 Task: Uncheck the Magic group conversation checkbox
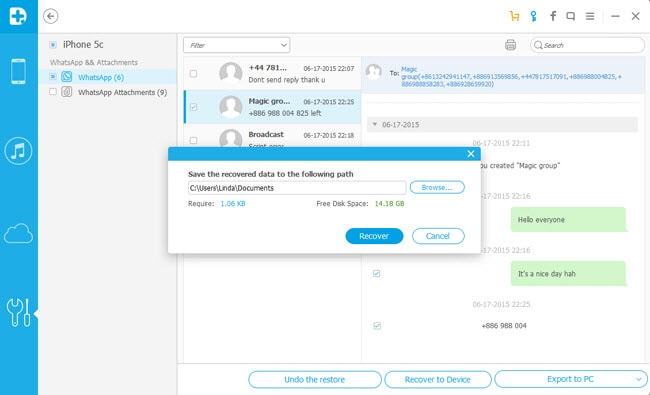click(x=193, y=107)
